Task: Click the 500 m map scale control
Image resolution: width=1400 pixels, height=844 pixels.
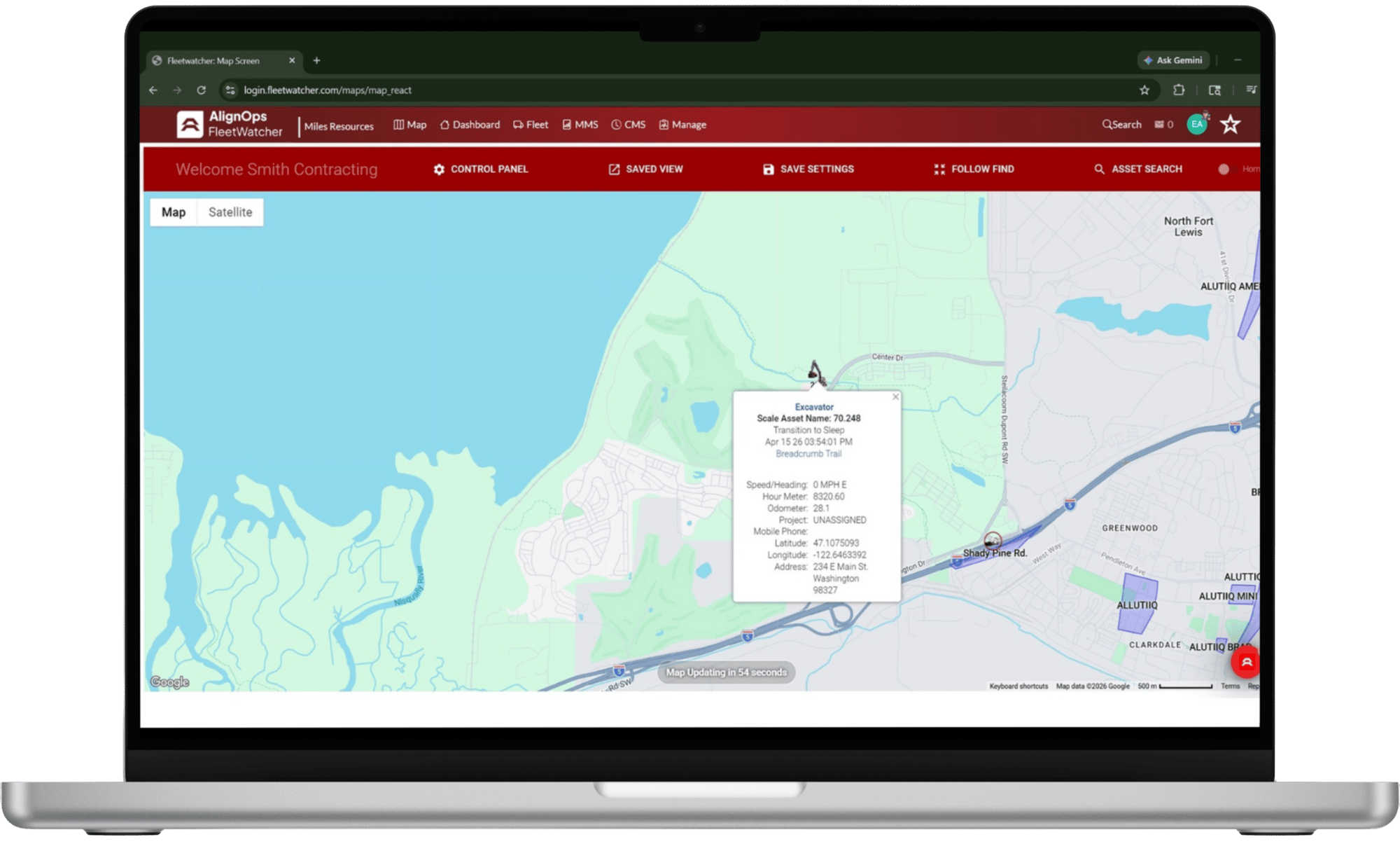Action: coord(1175,686)
